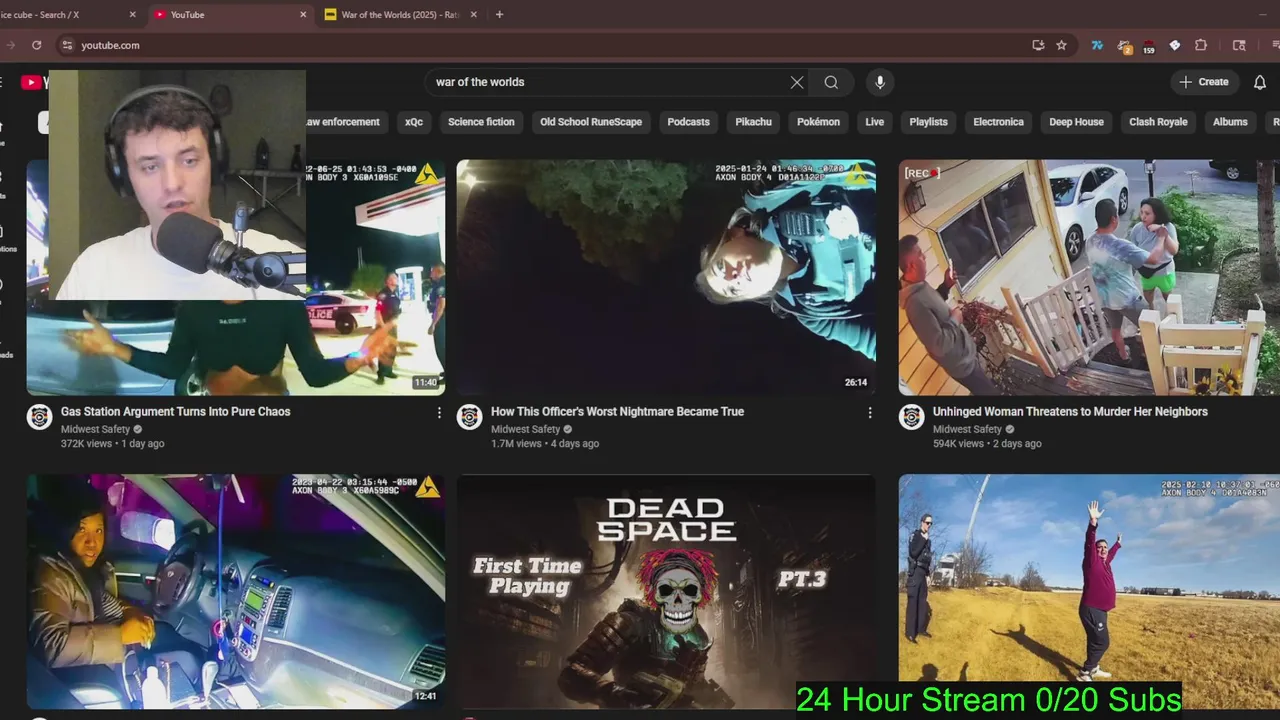Click title How This Officer's Worst Nightmare Became True

point(617,411)
